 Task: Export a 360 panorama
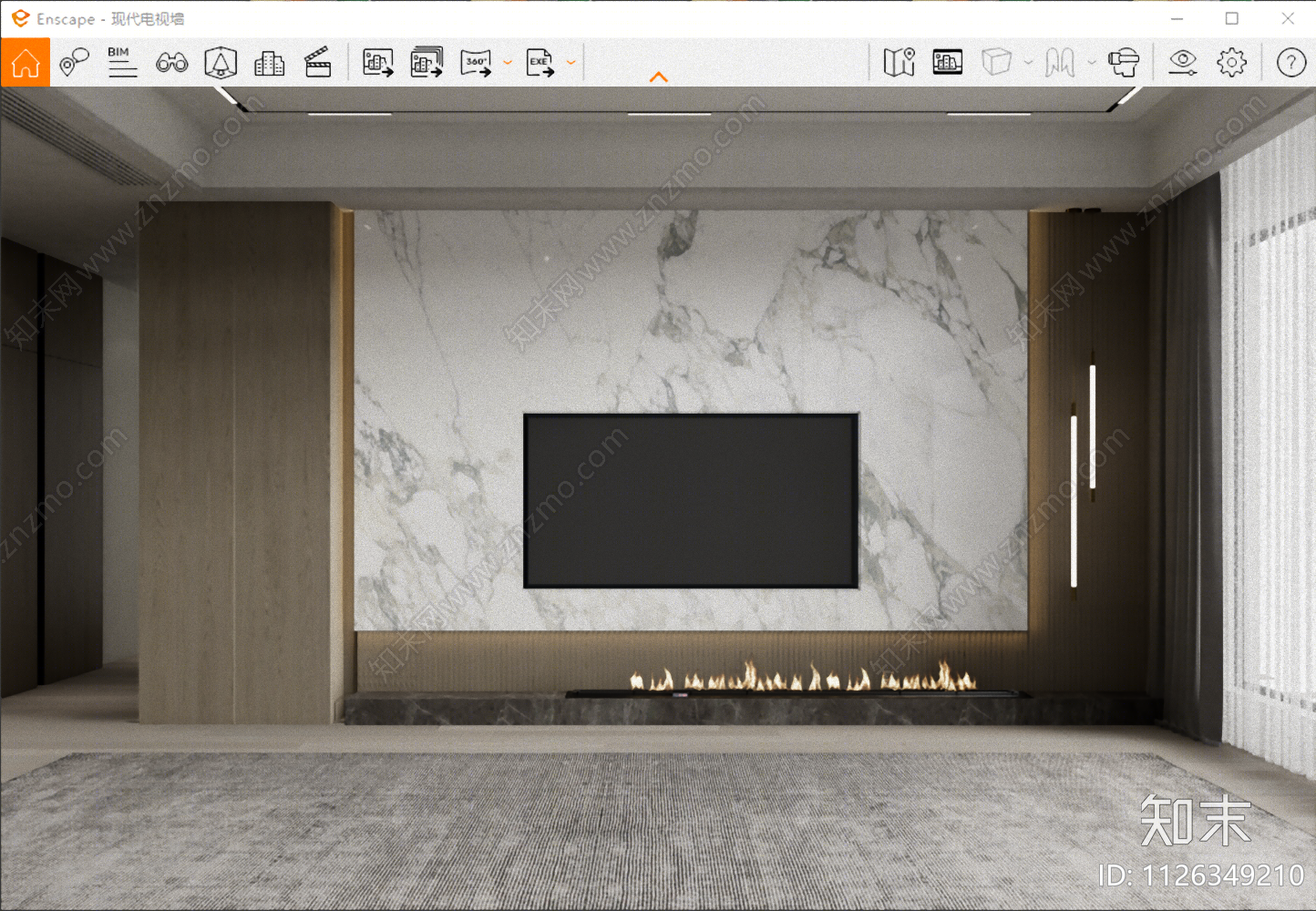coord(476,63)
